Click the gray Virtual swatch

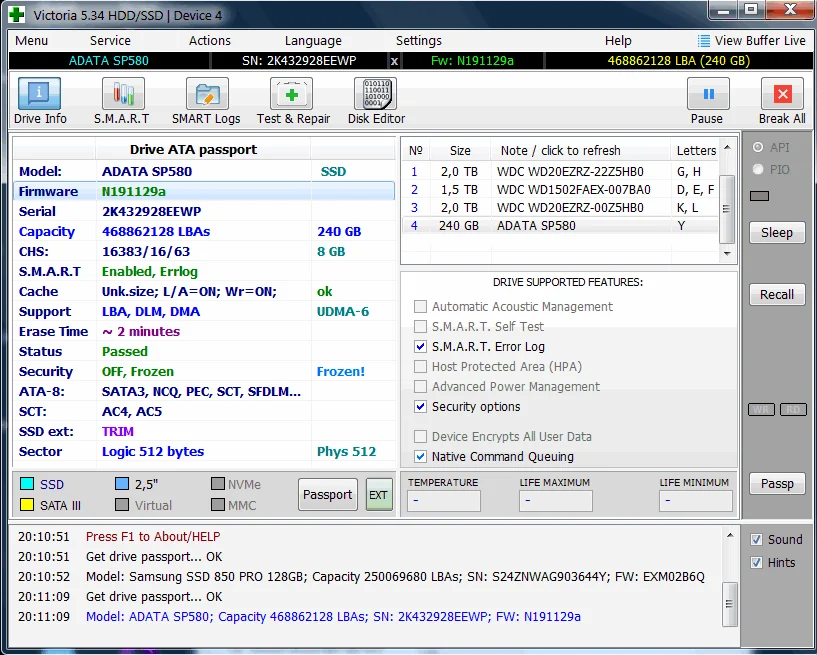point(122,505)
